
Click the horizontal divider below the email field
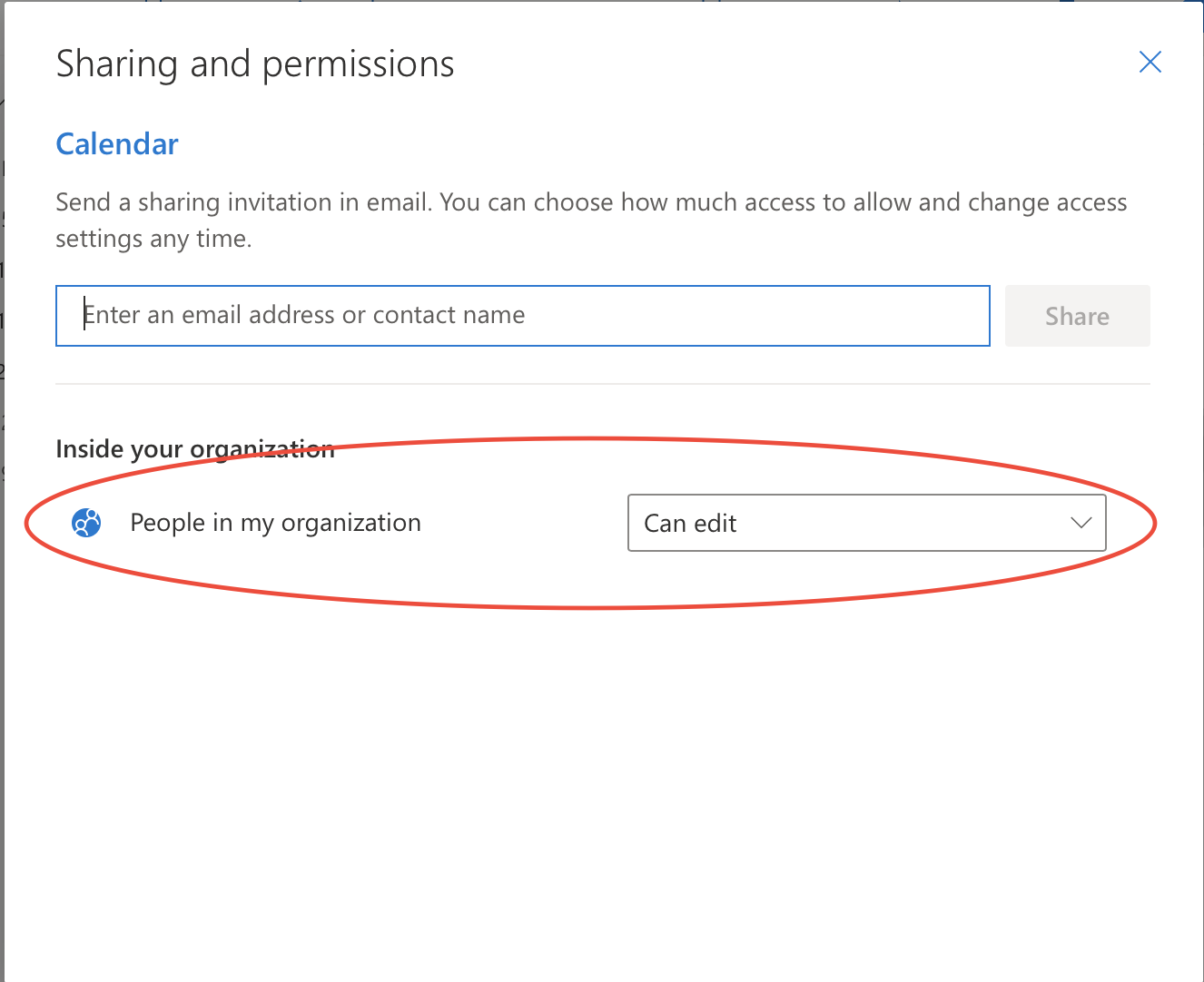point(602,384)
